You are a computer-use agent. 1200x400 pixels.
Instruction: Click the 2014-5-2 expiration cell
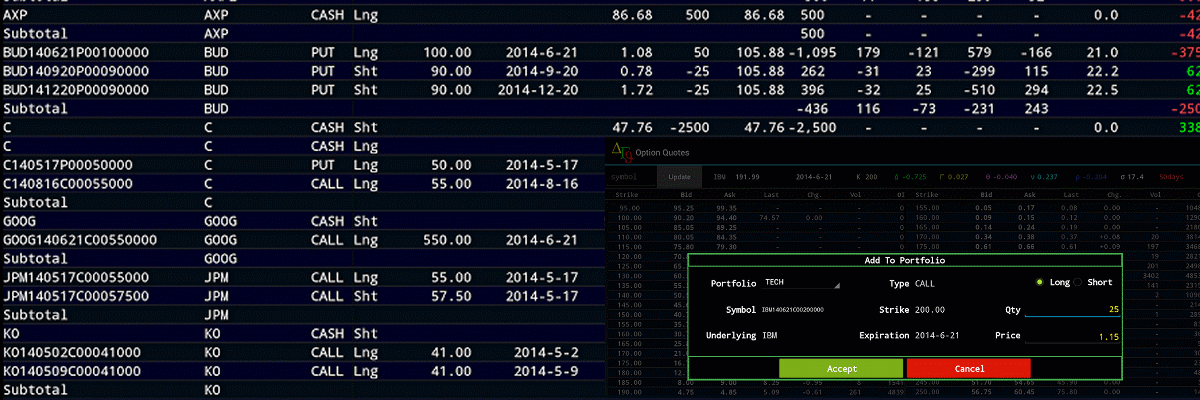[547, 353]
